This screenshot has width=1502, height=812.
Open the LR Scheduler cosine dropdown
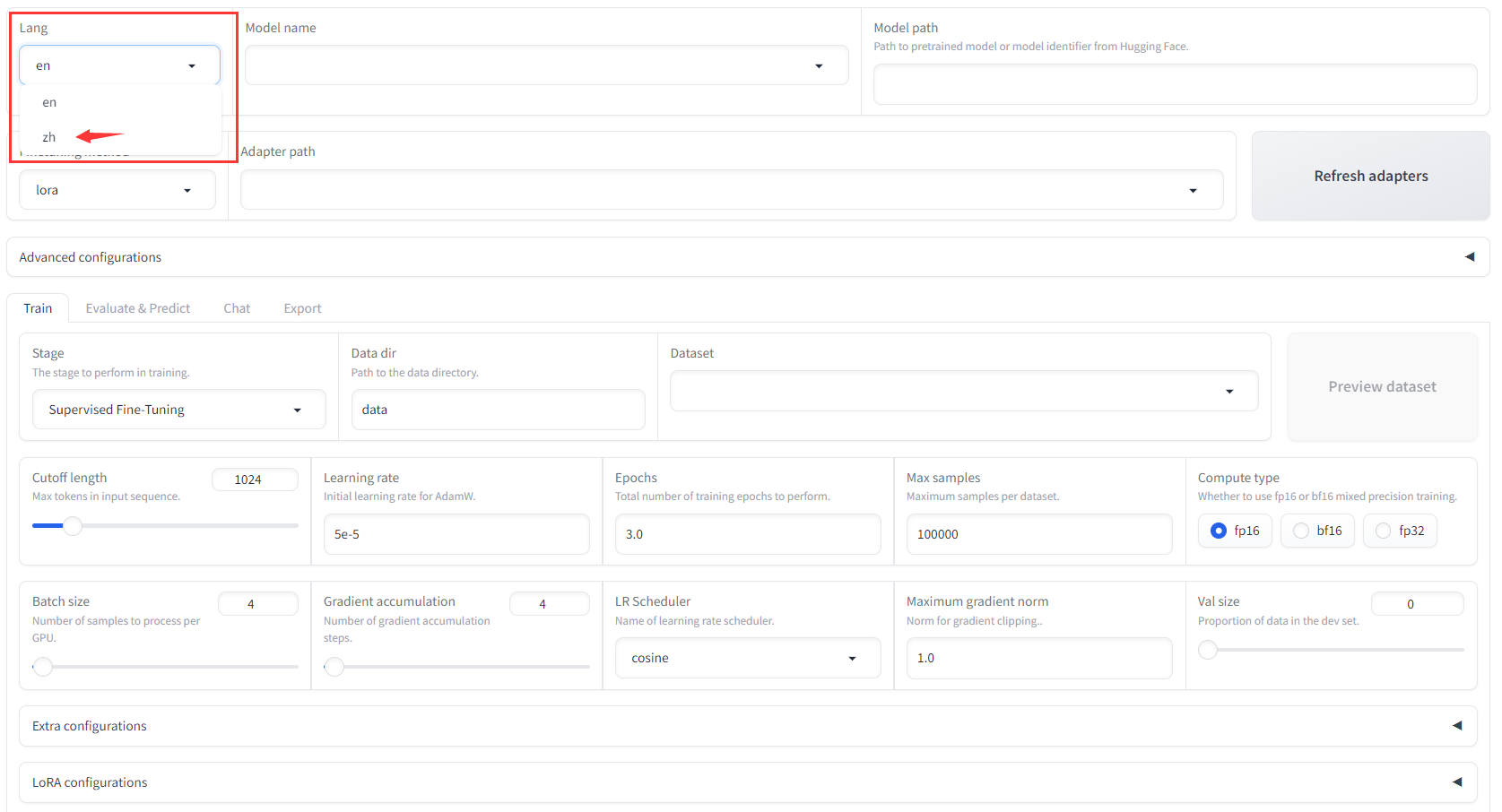point(748,658)
